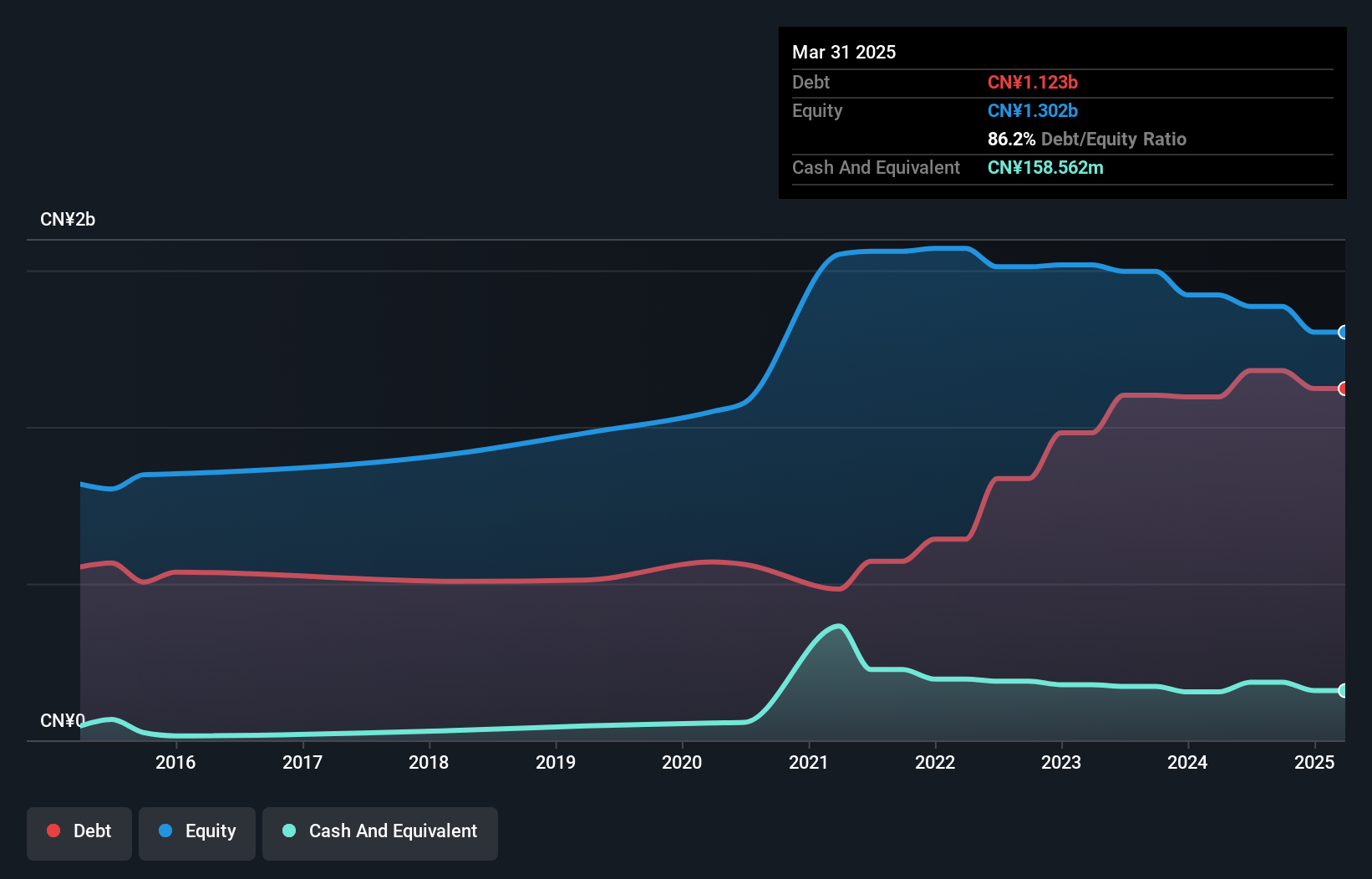The height and width of the screenshot is (879, 1372).
Task: Click the 2016 x-axis label
Action: [x=175, y=762]
